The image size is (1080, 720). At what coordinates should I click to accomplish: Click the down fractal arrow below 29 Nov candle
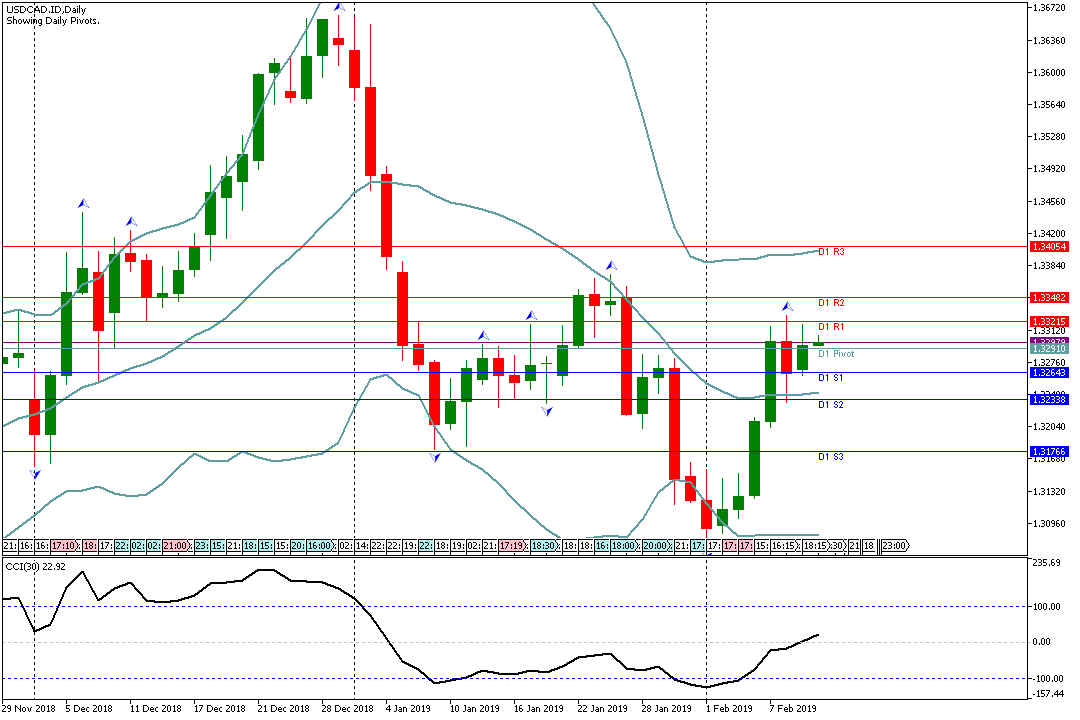coord(35,474)
